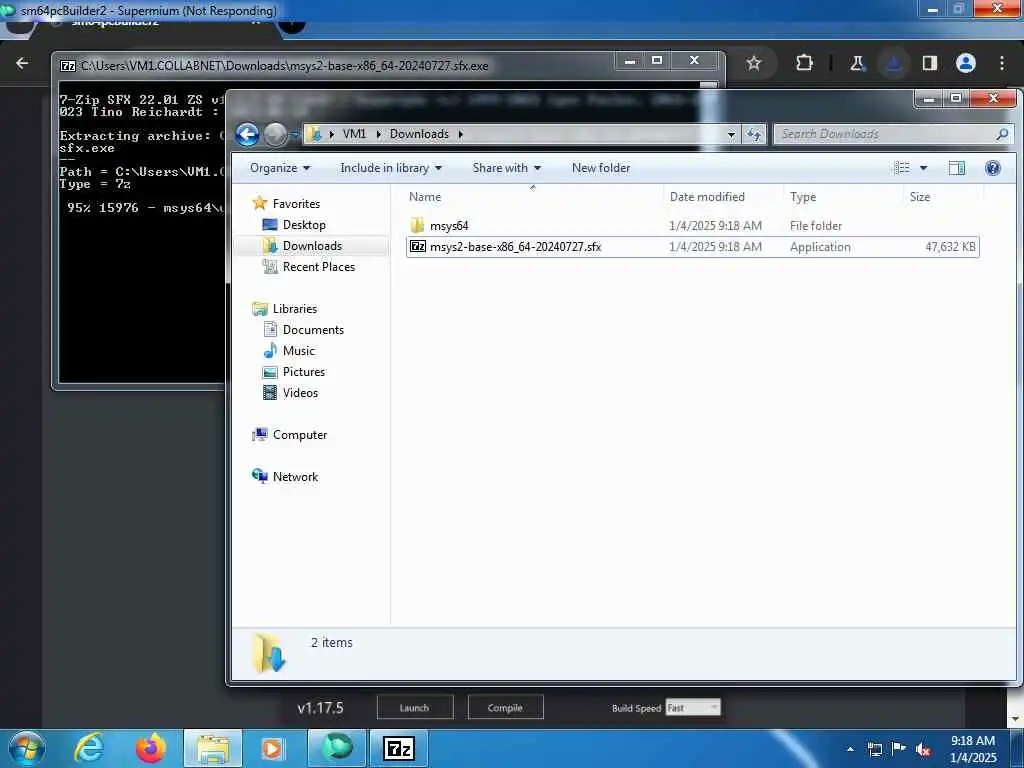This screenshot has width=1024, height=768.
Task: Open the Windows Start button
Action: pyautogui.click(x=27, y=748)
